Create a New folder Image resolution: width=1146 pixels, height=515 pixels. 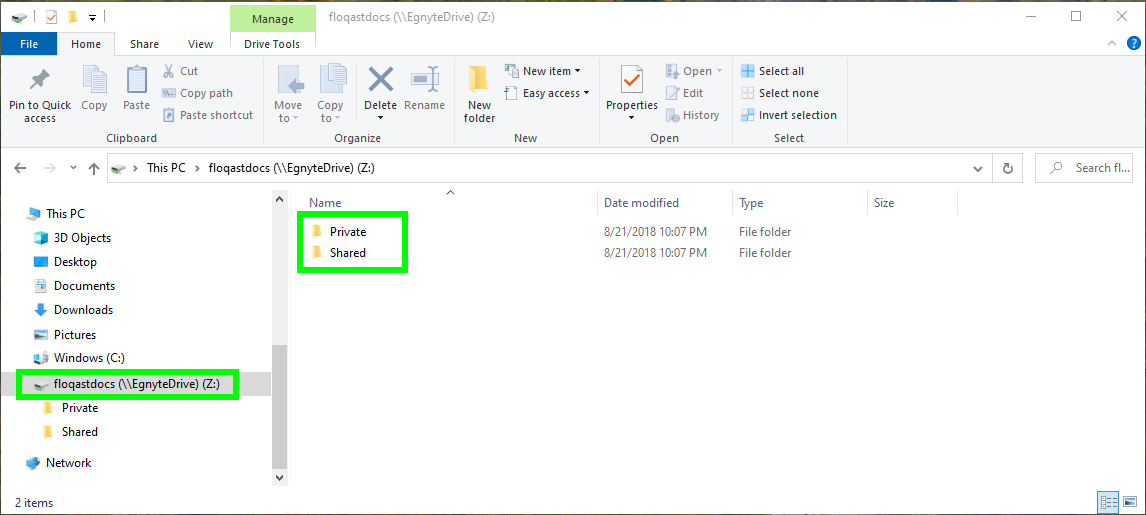coord(479,95)
